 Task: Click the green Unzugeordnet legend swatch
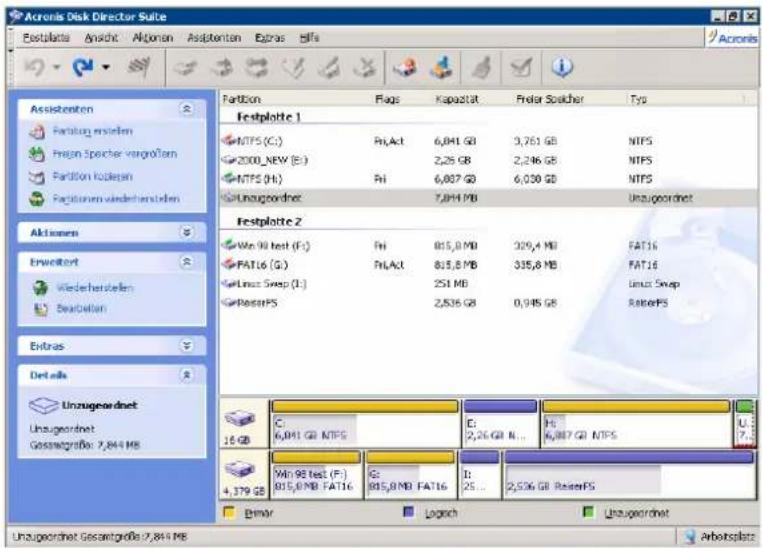pos(589,512)
